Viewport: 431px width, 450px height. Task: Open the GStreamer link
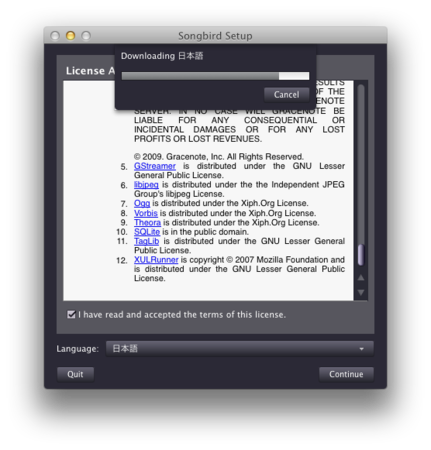(155, 166)
